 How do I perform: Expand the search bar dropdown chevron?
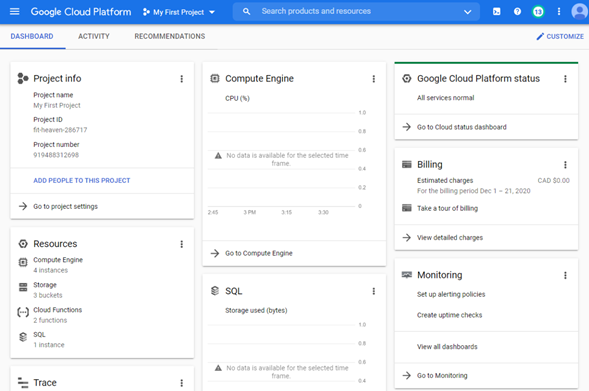(468, 12)
